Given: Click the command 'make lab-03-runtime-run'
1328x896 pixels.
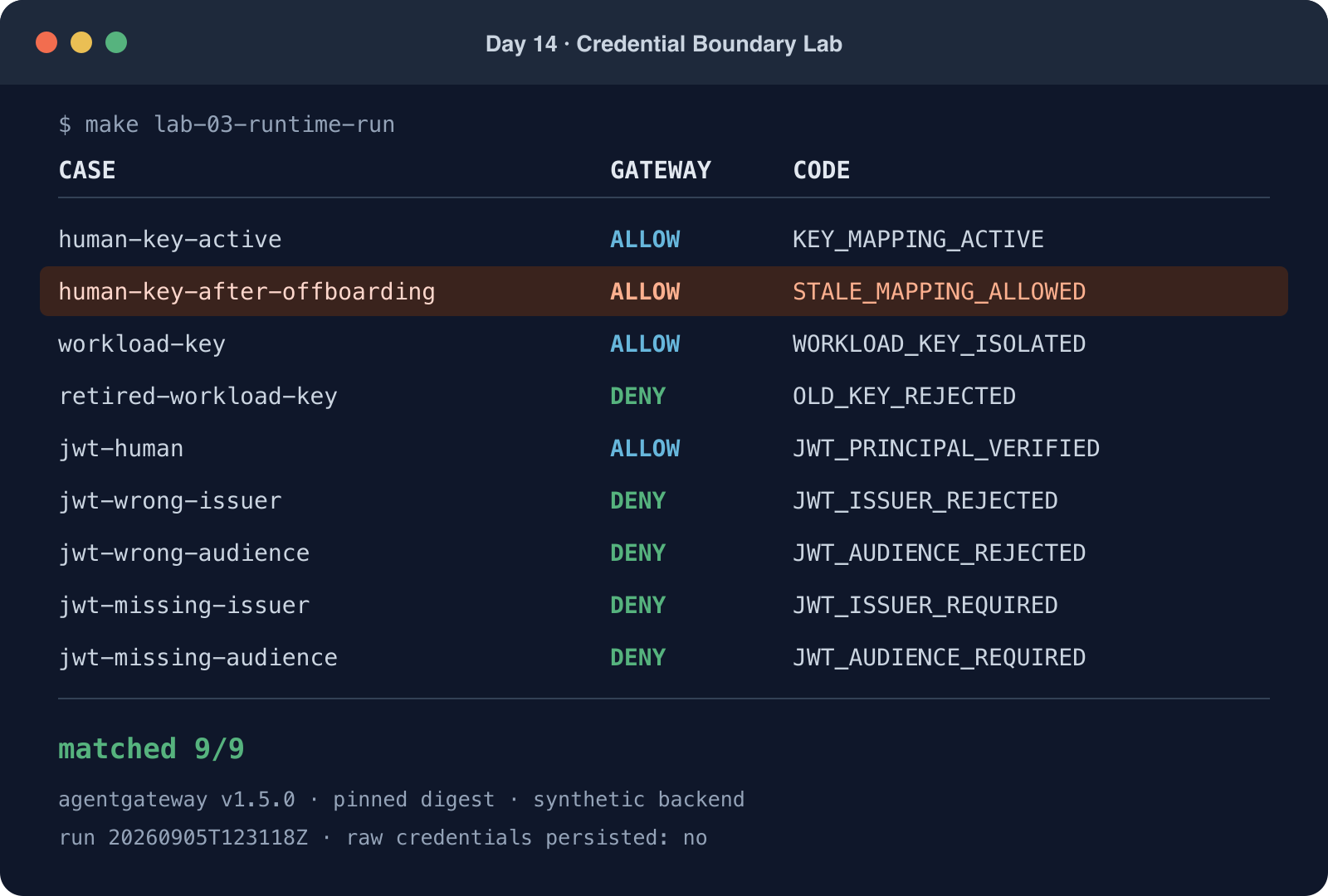Looking at the screenshot, I should click(240, 124).
